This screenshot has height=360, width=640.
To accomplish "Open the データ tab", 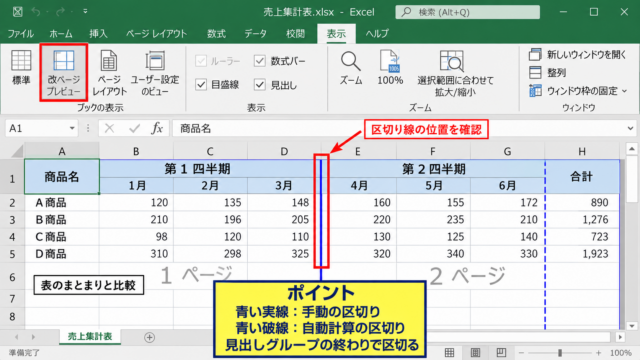I will pos(256,33).
